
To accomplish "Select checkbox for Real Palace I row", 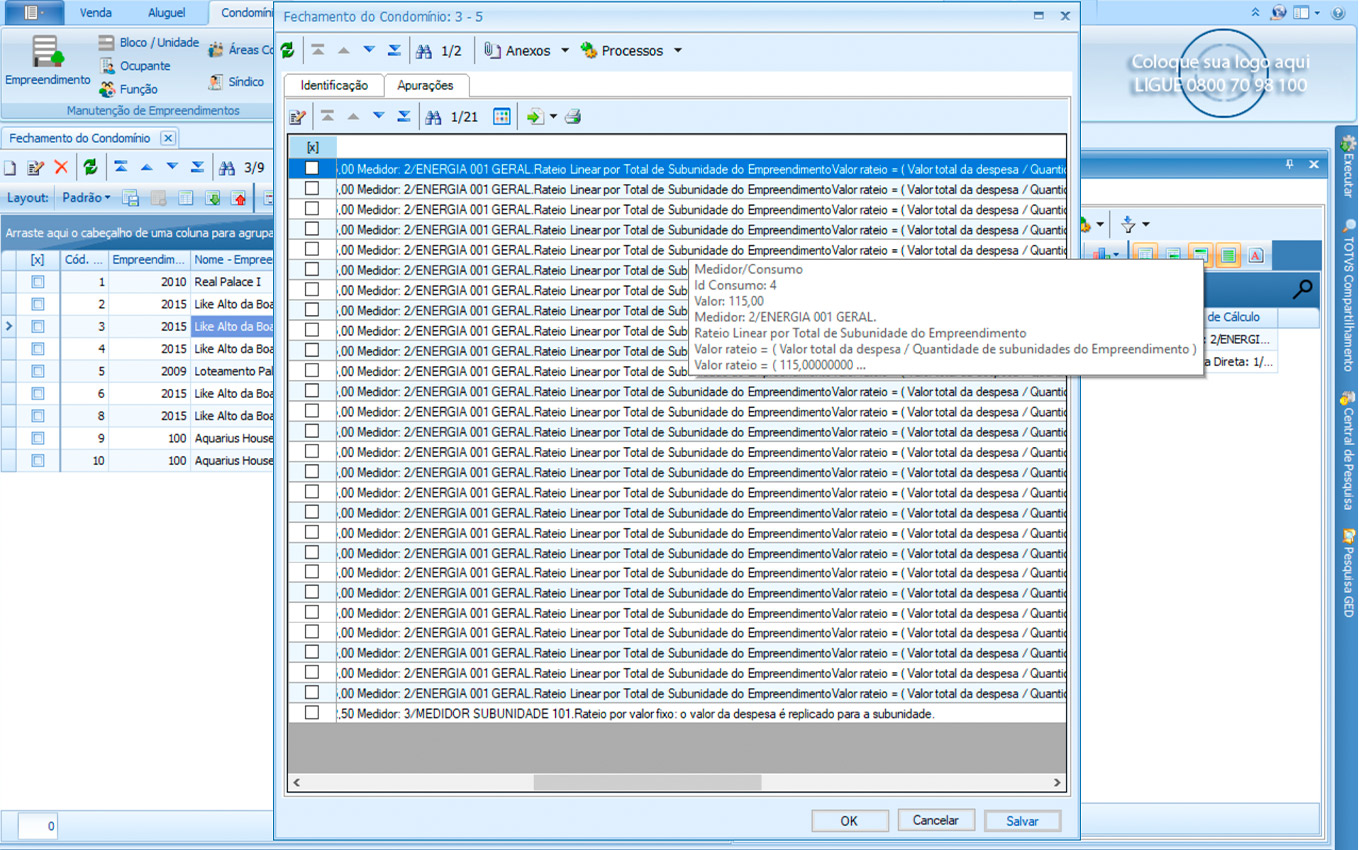I will point(38,282).
